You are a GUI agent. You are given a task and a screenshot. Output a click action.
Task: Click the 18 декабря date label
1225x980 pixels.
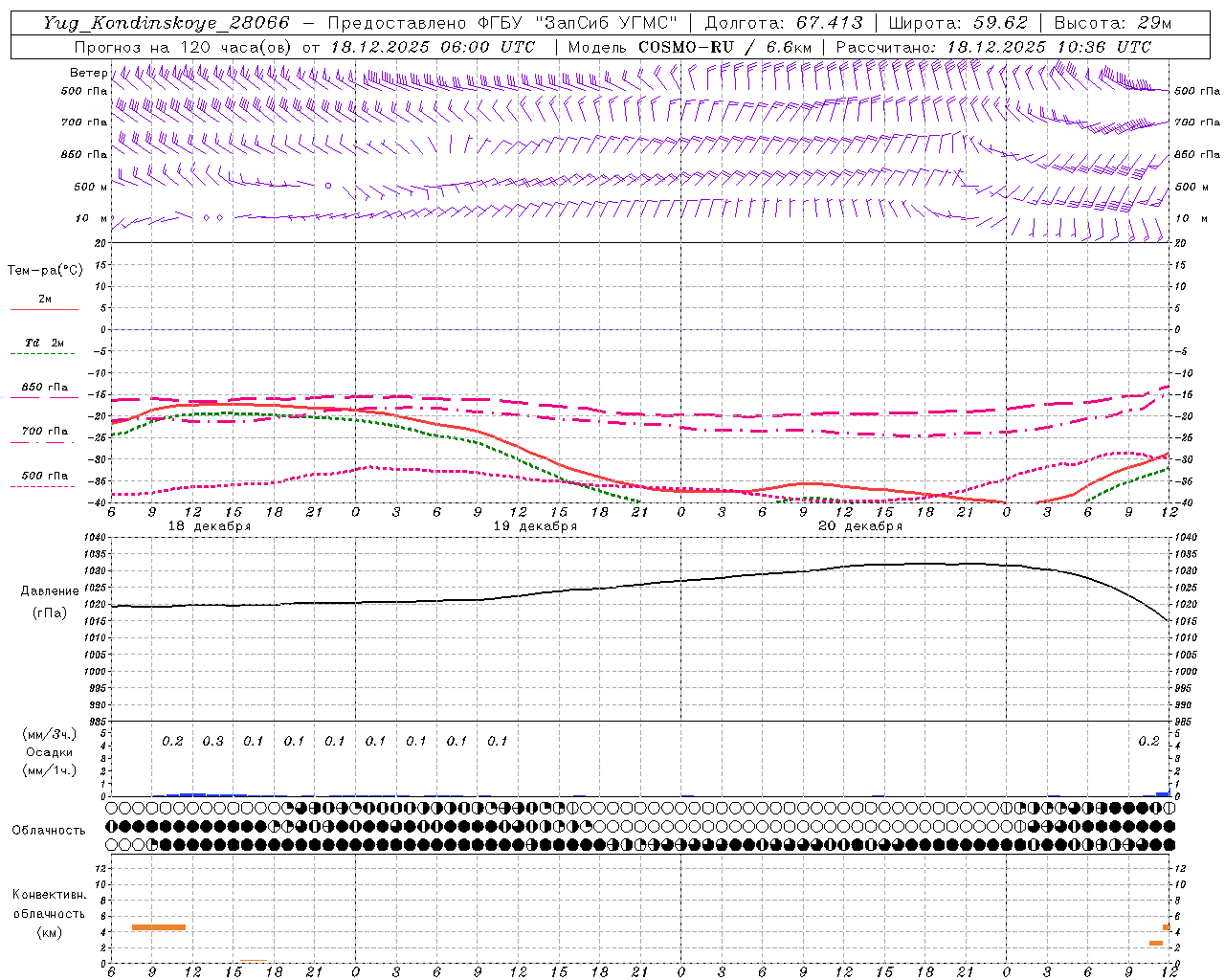pyautogui.click(x=210, y=526)
